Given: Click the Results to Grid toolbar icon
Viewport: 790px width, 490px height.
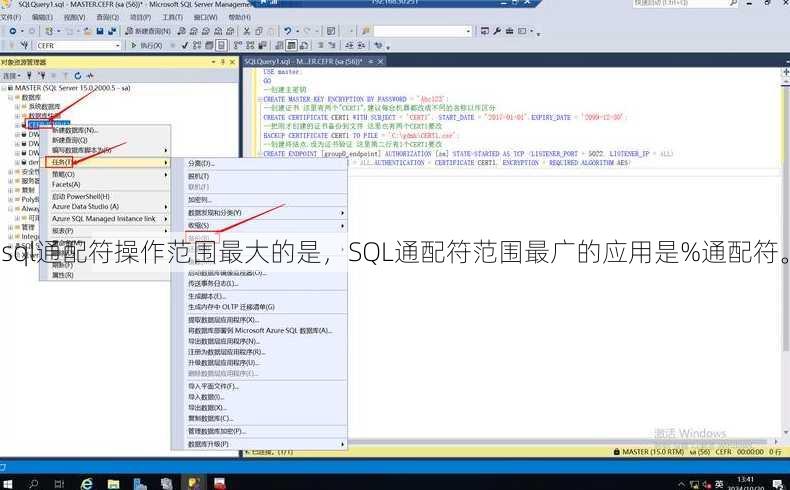Looking at the screenshot, I should (291, 45).
